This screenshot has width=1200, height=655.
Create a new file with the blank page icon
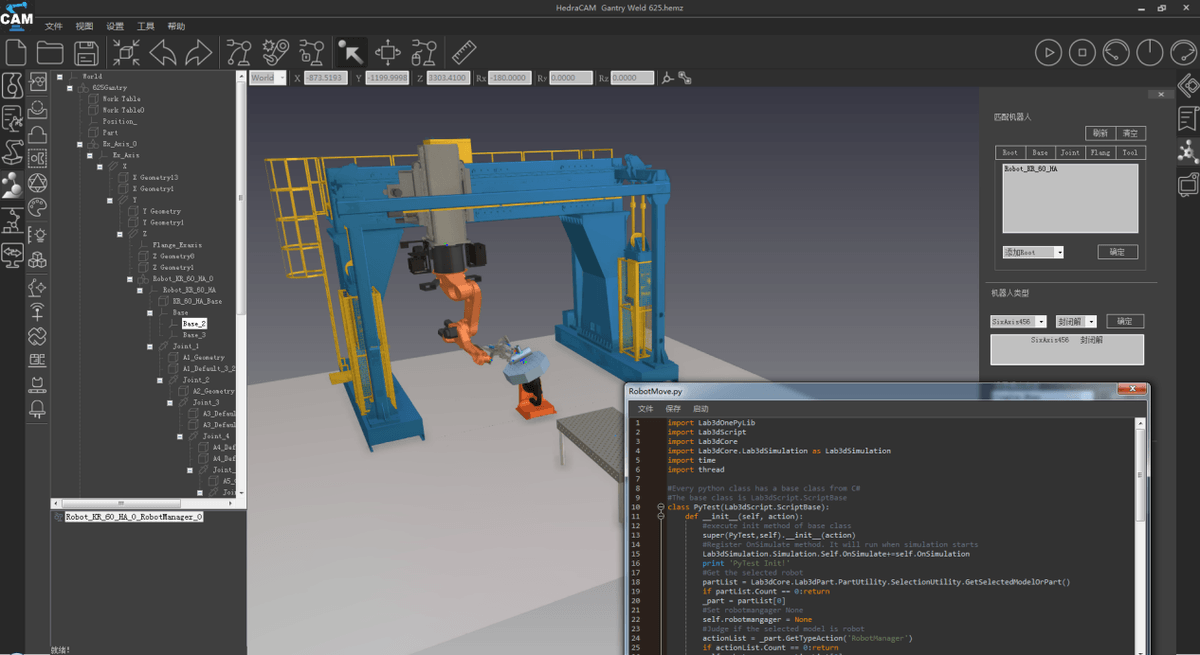pos(16,51)
